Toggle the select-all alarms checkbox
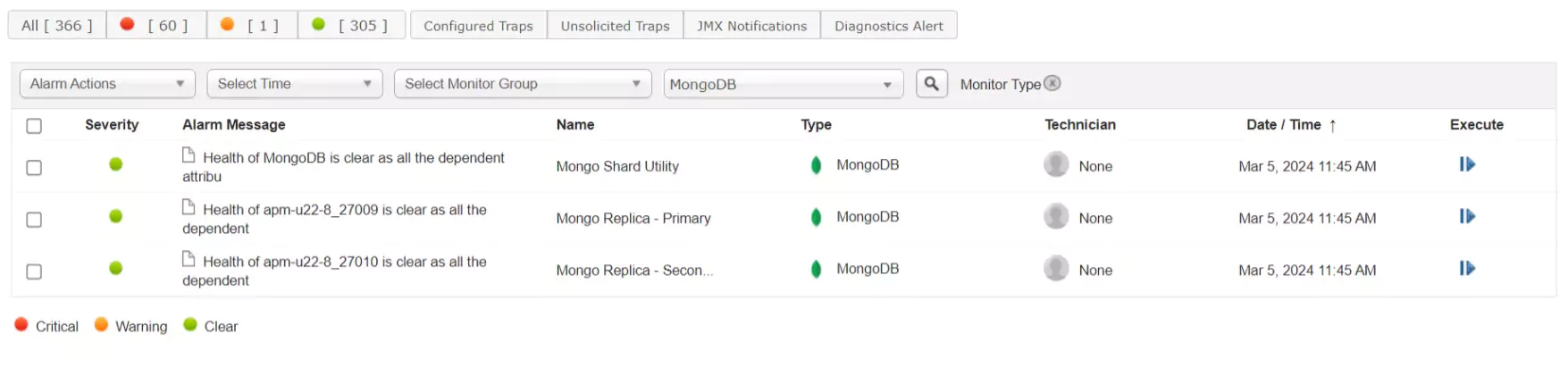The height and width of the screenshot is (367, 1568). pos(34,126)
